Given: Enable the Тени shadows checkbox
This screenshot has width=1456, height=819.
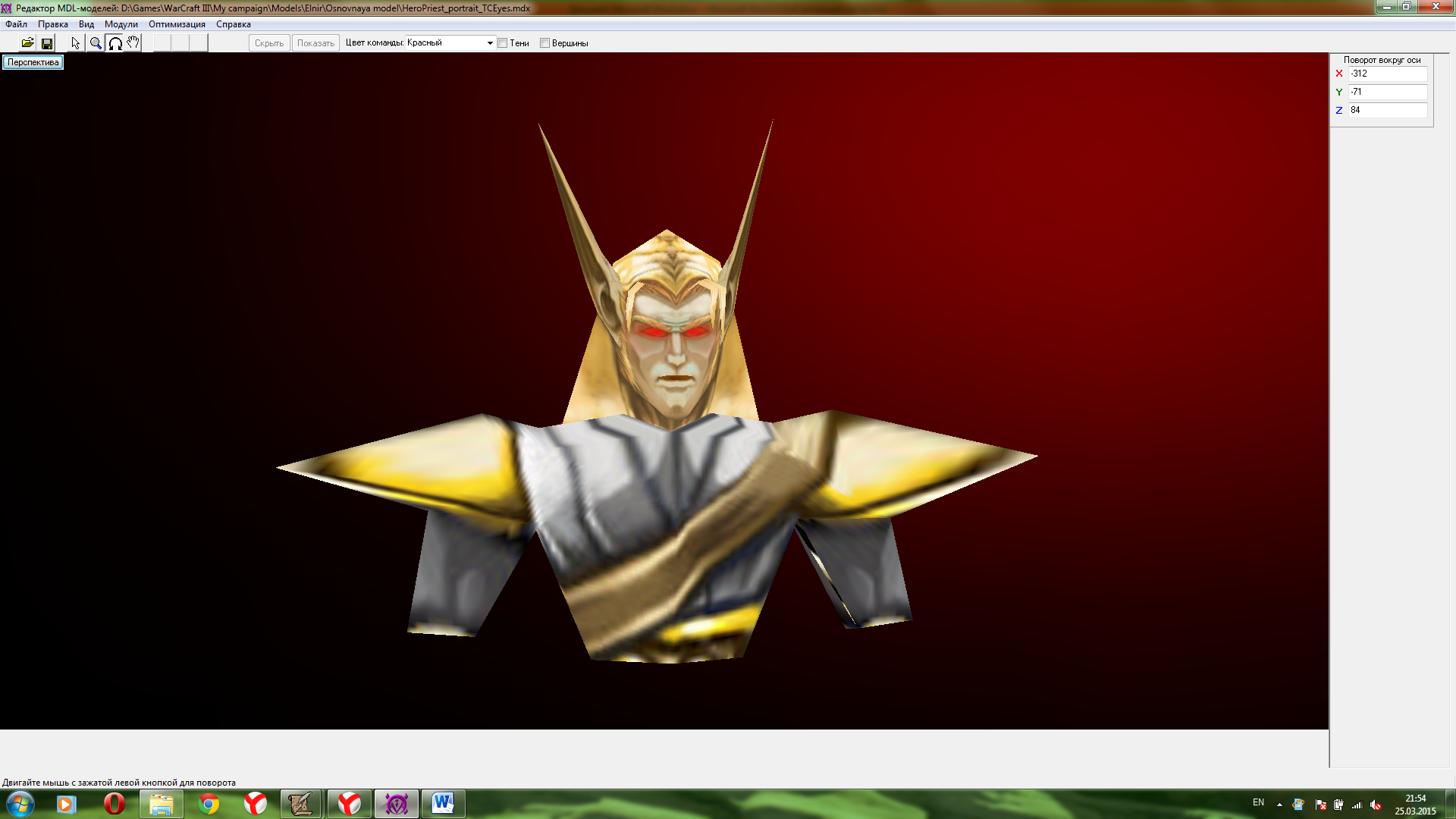Looking at the screenshot, I should tap(503, 43).
